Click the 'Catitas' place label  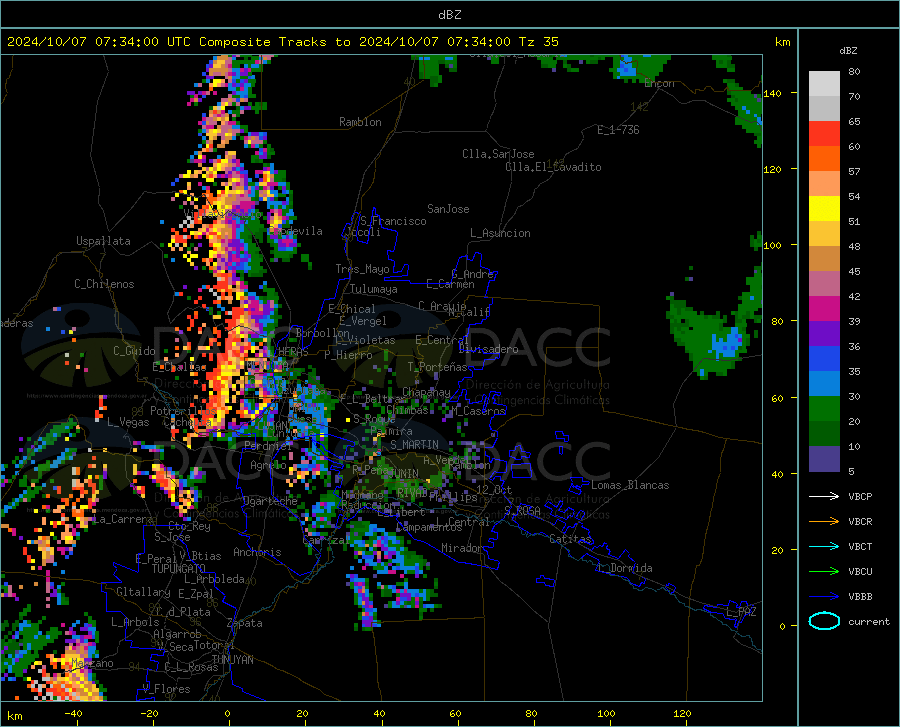pyautogui.click(x=570, y=539)
